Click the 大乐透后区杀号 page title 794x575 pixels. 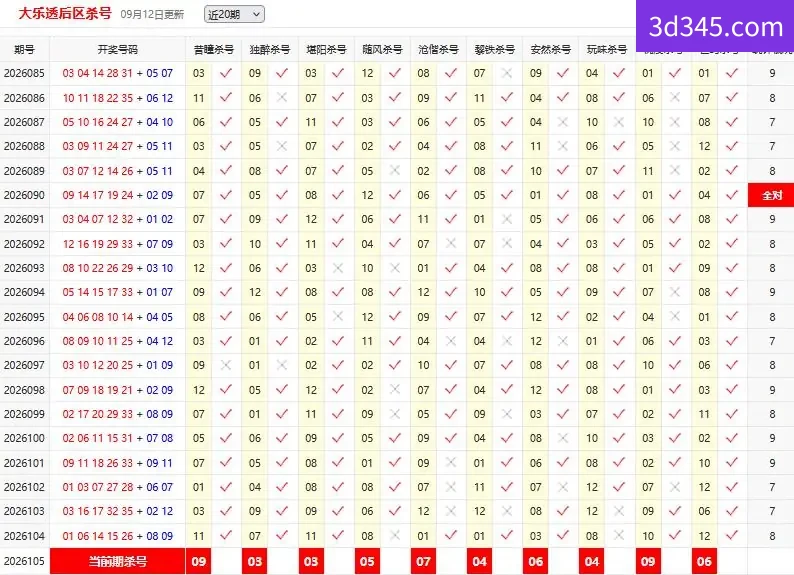[65, 13]
